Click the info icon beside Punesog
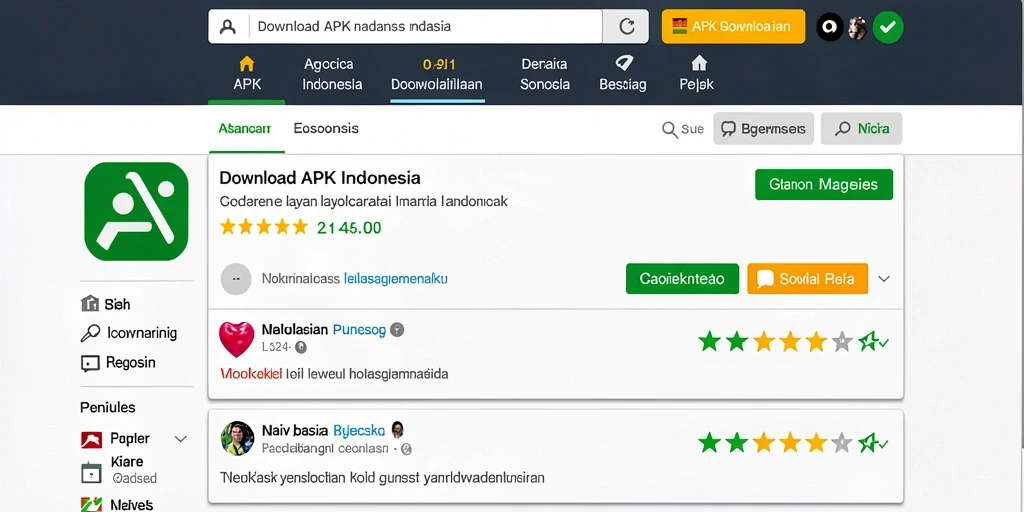 click(397, 330)
